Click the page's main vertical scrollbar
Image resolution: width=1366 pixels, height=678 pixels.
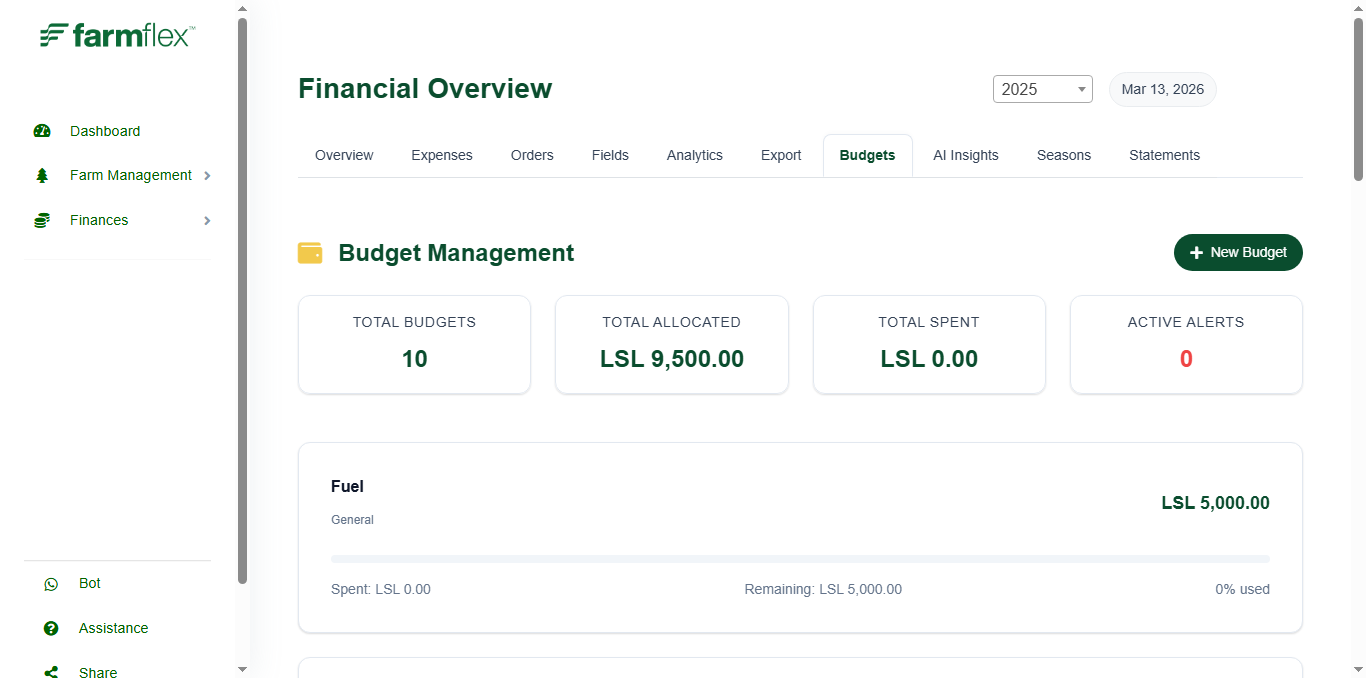[x=1358, y=100]
